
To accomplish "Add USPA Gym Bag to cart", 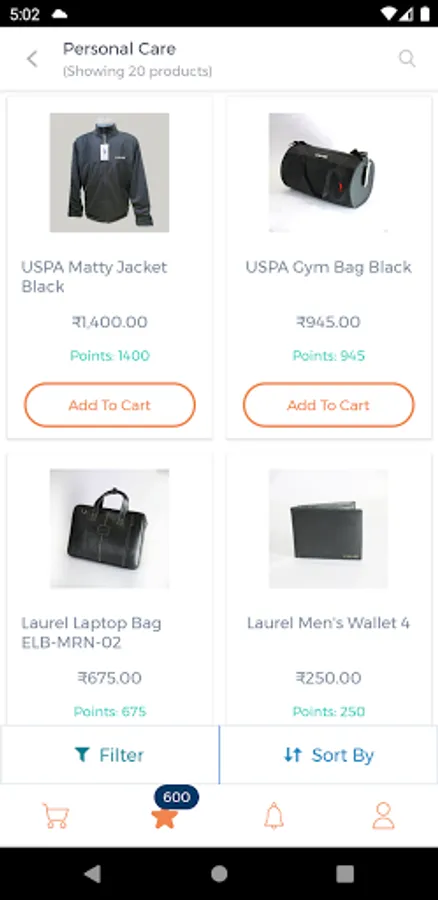I will (328, 405).
